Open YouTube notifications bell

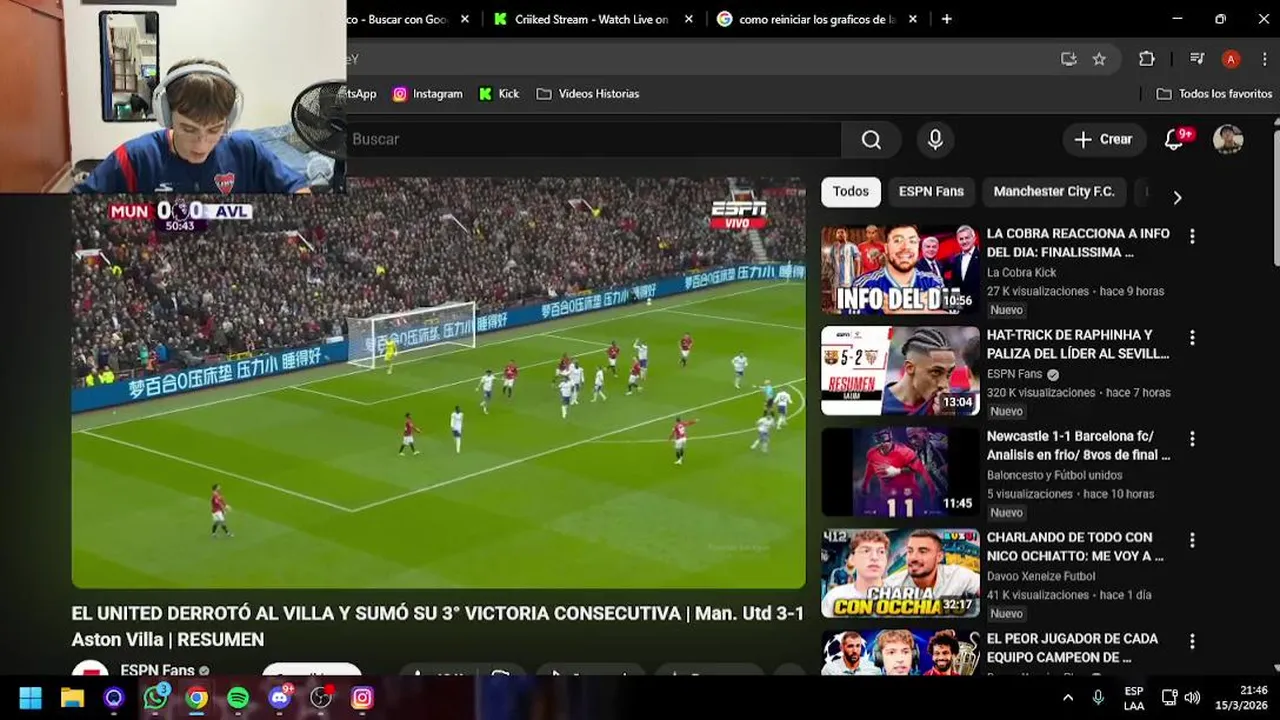coord(1175,140)
